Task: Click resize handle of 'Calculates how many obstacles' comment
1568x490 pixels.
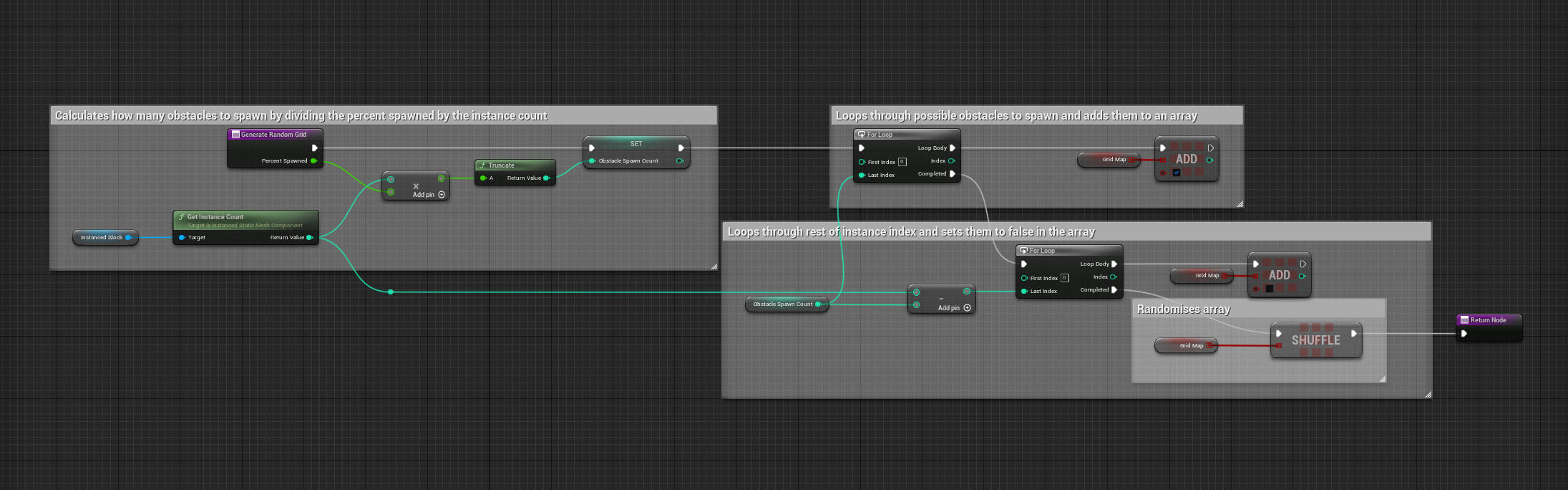Action: pyautogui.click(x=714, y=266)
